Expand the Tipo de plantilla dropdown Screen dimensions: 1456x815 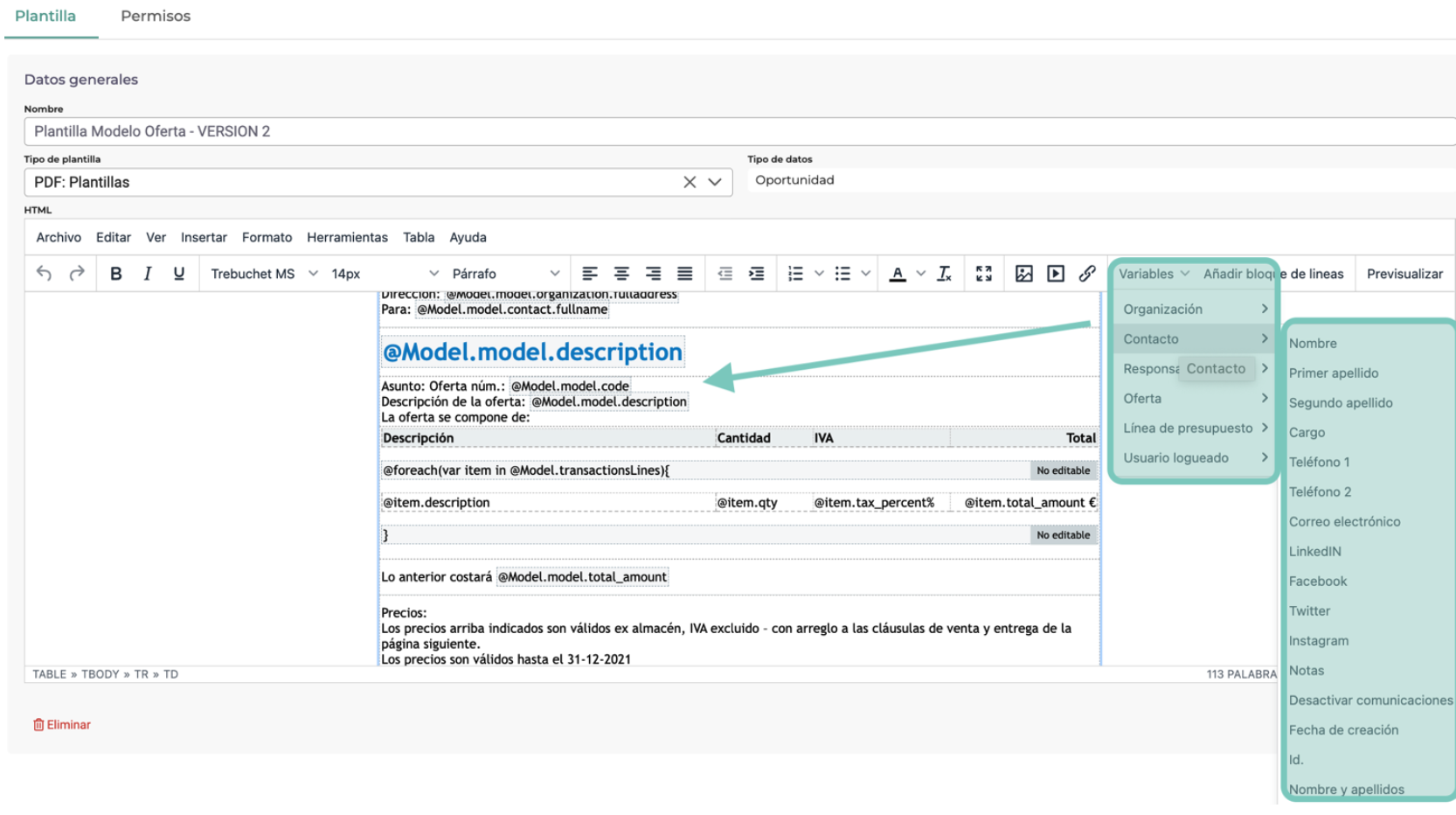(715, 182)
